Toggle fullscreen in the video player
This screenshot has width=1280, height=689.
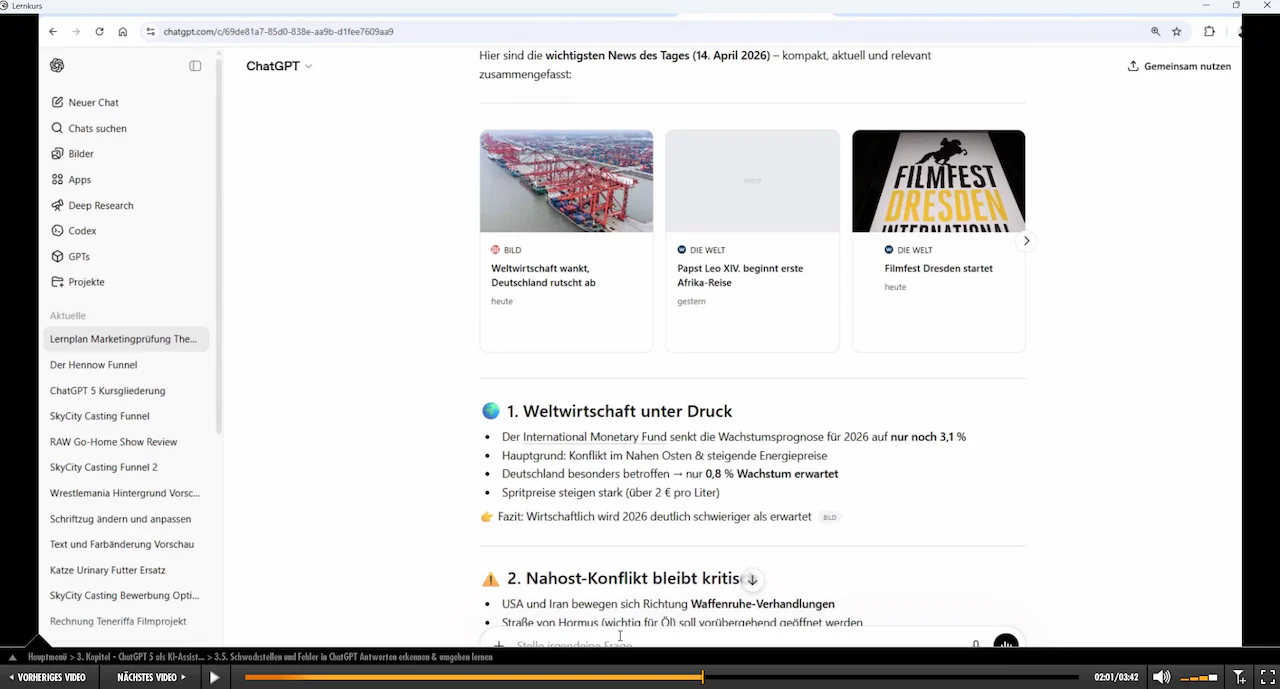pos(1267,677)
